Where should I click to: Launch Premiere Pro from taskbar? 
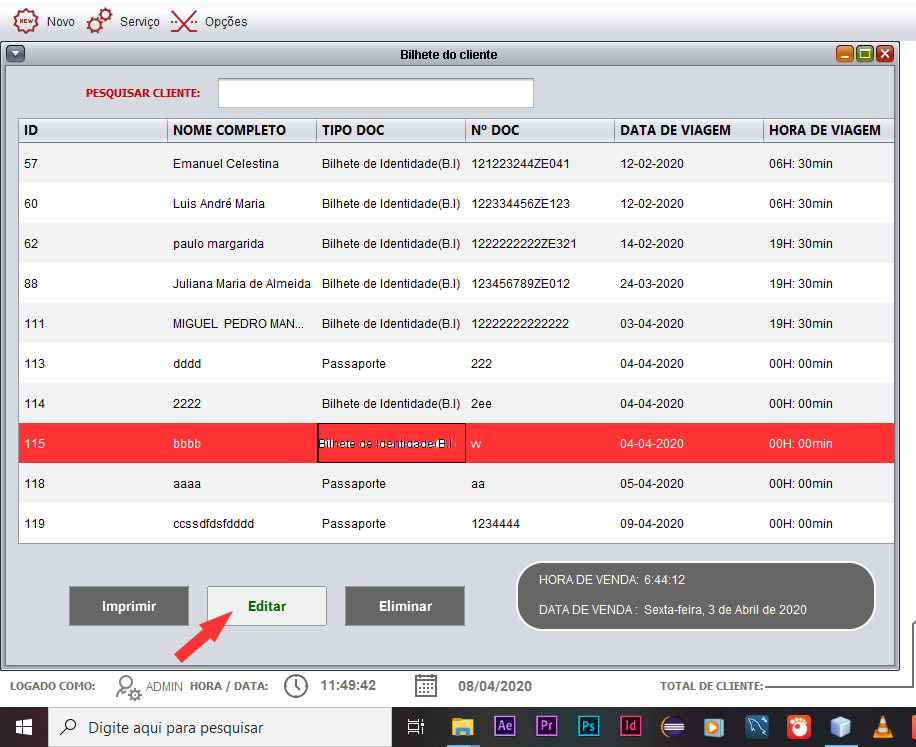pos(547,726)
